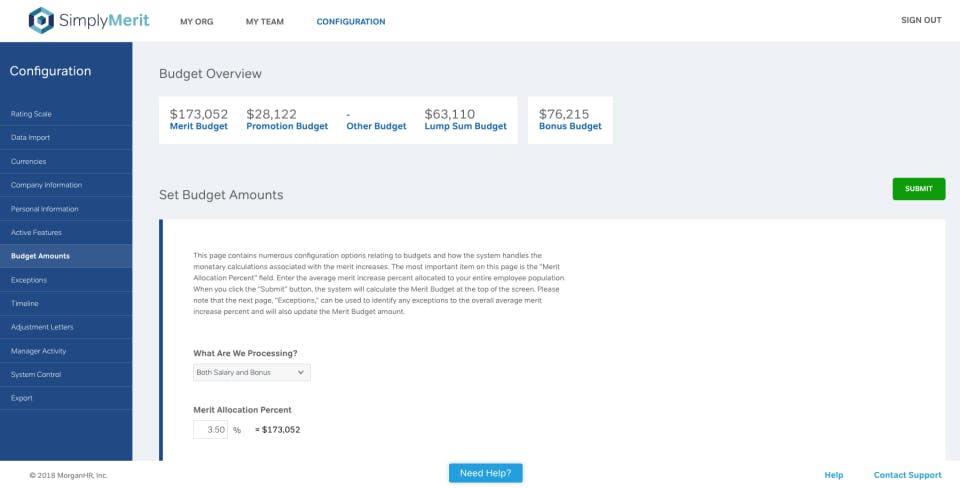Click SIGN OUT link
This screenshot has width=960, height=488.
click(x=921, y=20)
